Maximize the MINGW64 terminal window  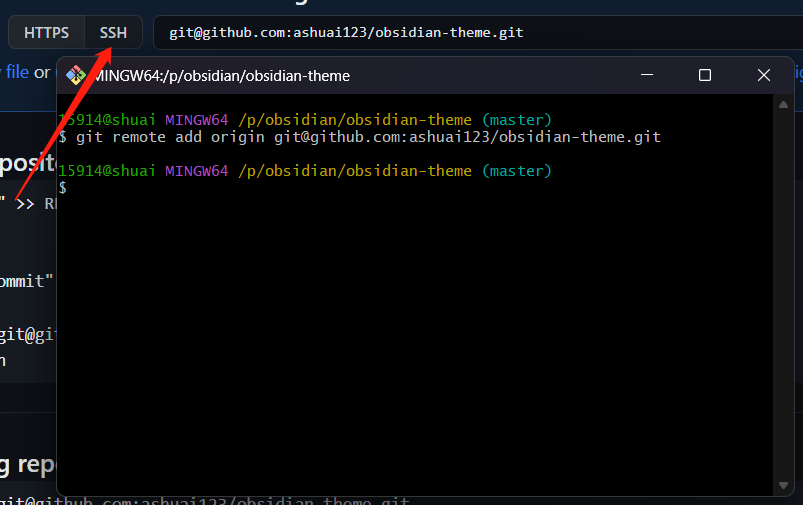704,75
